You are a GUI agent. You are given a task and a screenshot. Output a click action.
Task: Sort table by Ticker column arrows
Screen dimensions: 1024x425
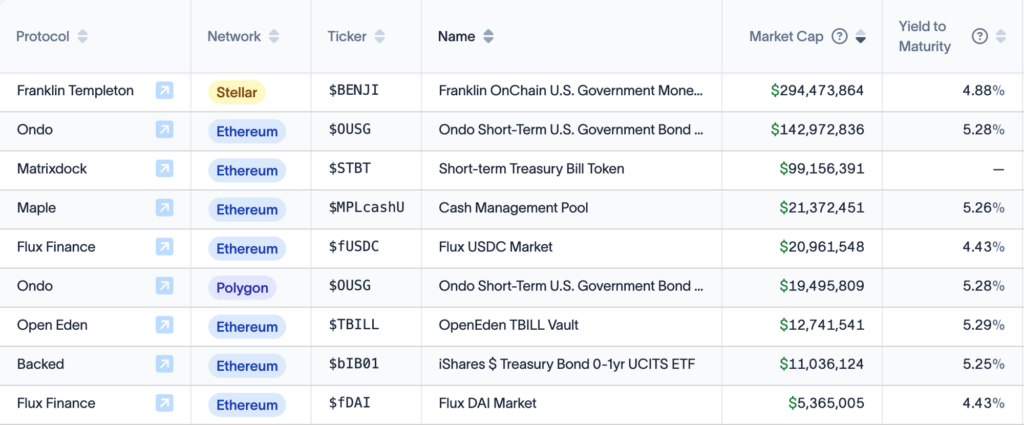[379, 37]
